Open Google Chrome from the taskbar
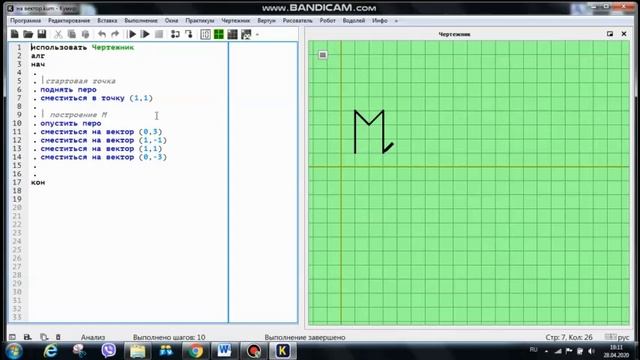The width and height of the screenshot is (640, 360). point(196,351)
